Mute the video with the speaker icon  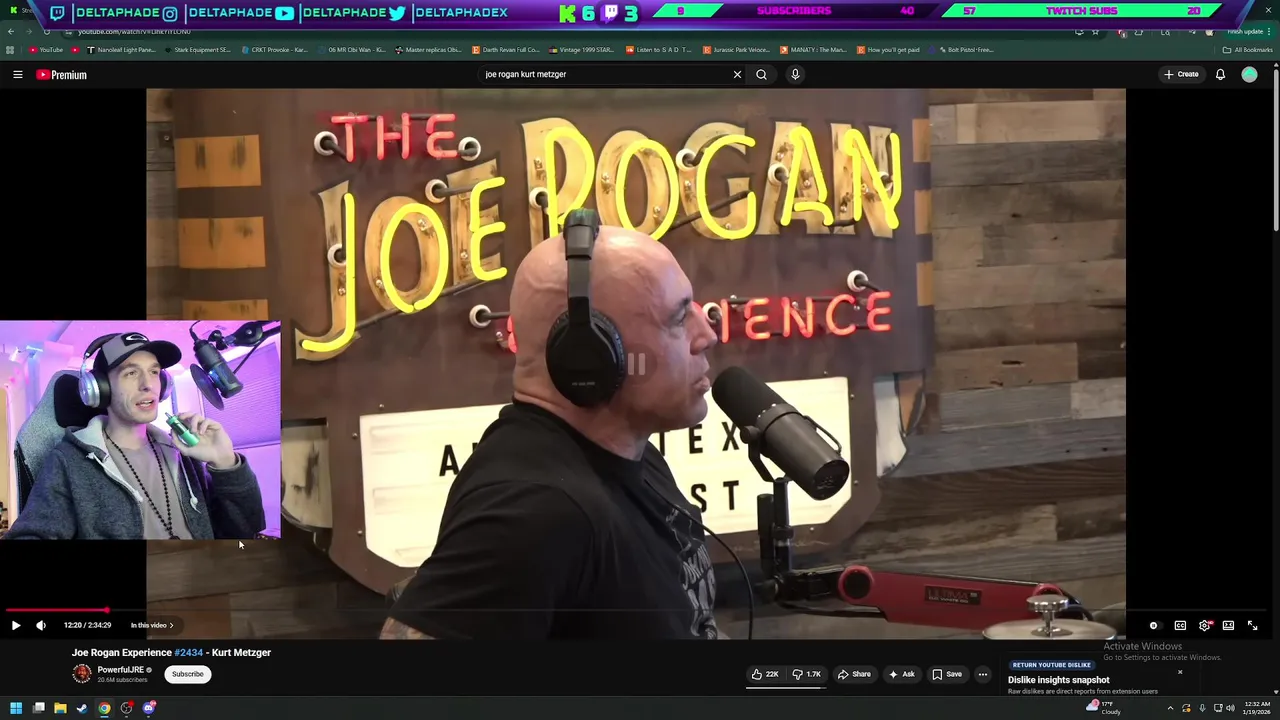pyautogui.click(x=41, y=625)
